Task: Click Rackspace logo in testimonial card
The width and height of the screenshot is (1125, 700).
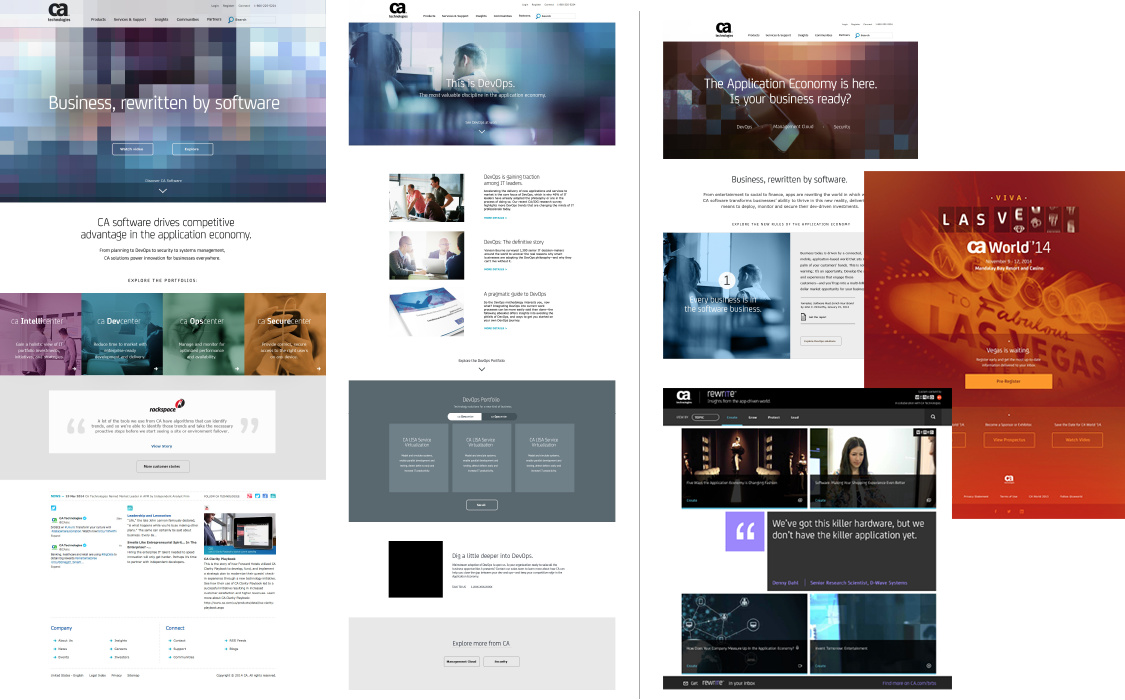Action: (x=167, y=407)
